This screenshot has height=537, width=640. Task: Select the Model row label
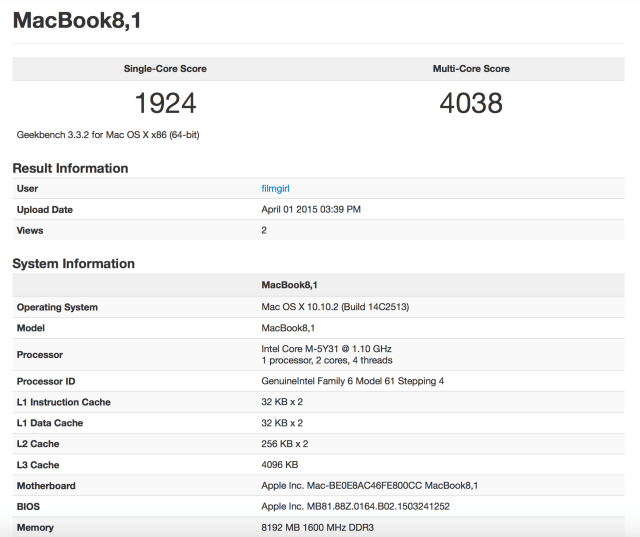[31, 328]
